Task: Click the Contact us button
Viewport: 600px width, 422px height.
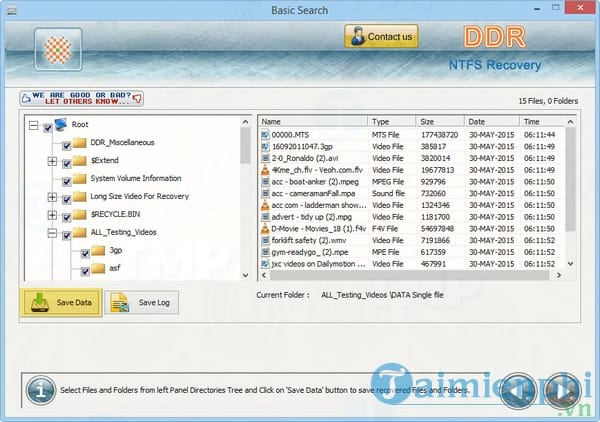Action: pyautogui.click(x=381, y=36)
